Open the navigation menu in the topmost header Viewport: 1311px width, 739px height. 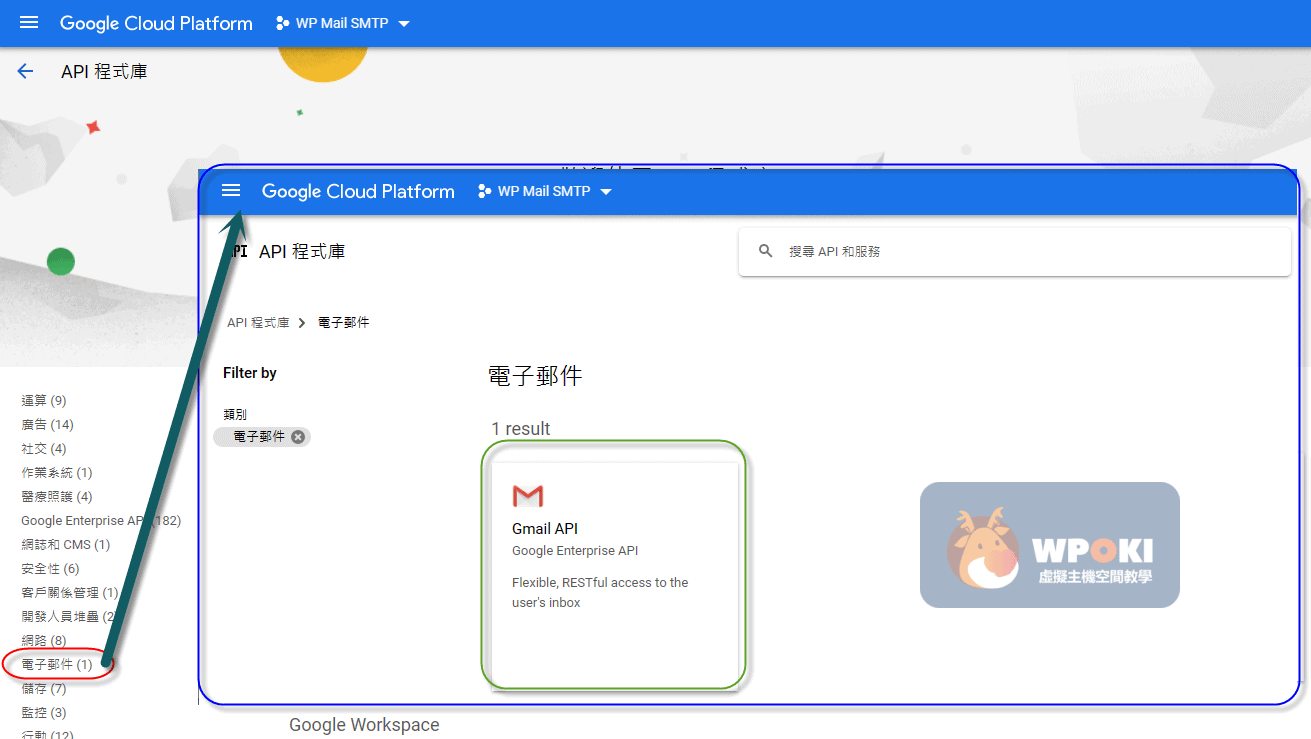point(29,23)
